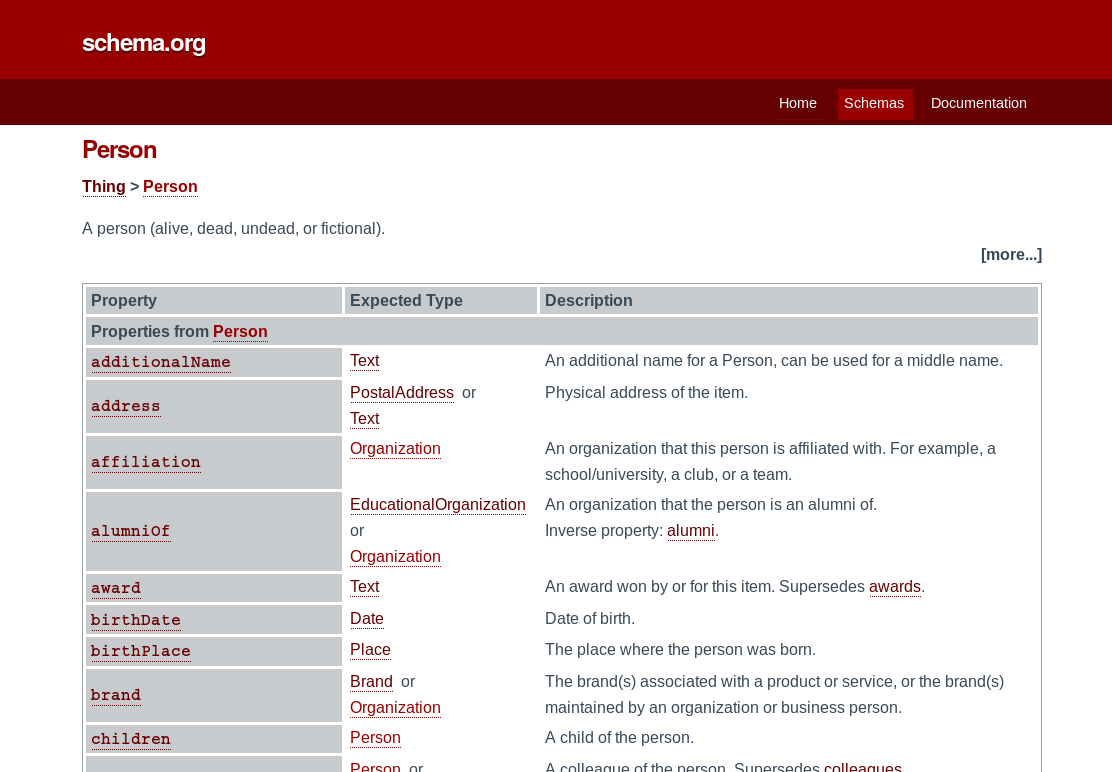
Task: Open the PostalAddress type link
Action: point(401,393)
